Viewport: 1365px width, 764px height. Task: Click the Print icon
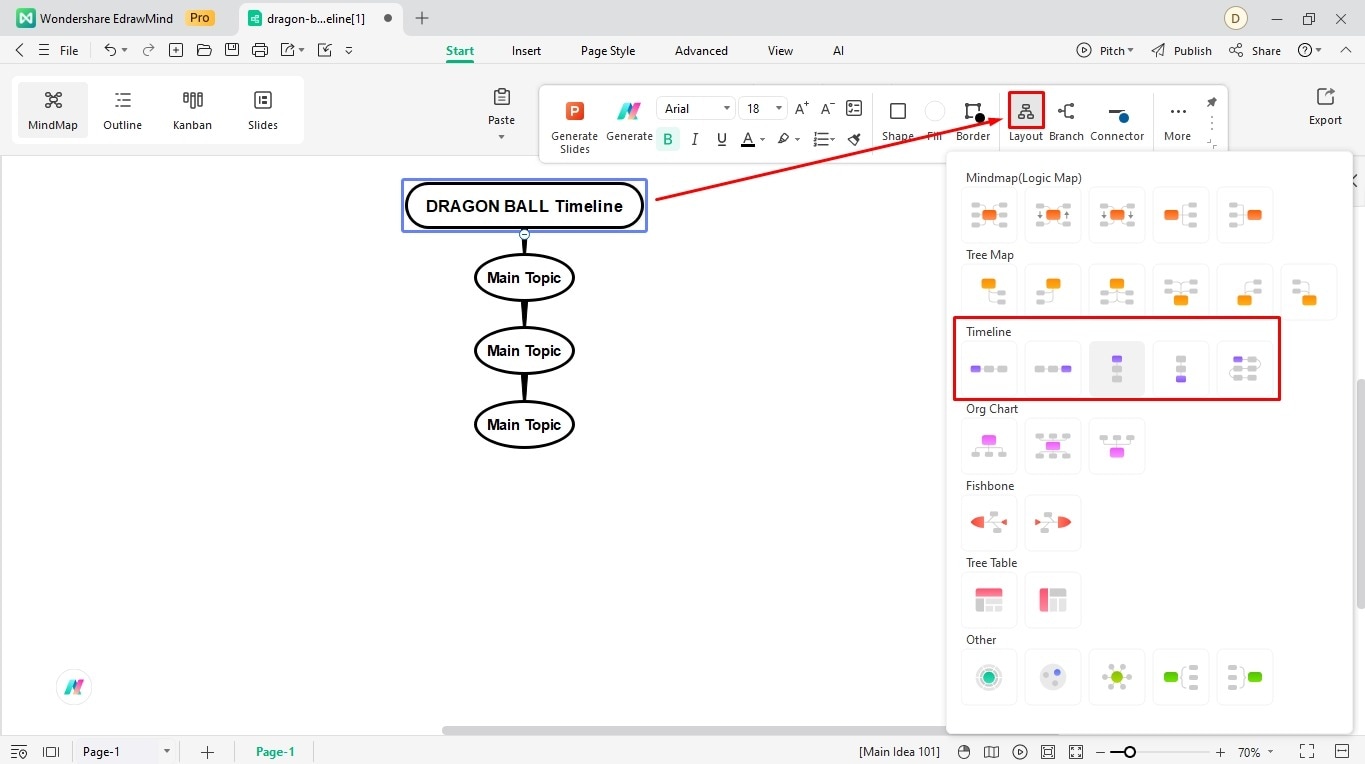pos(260,50)
